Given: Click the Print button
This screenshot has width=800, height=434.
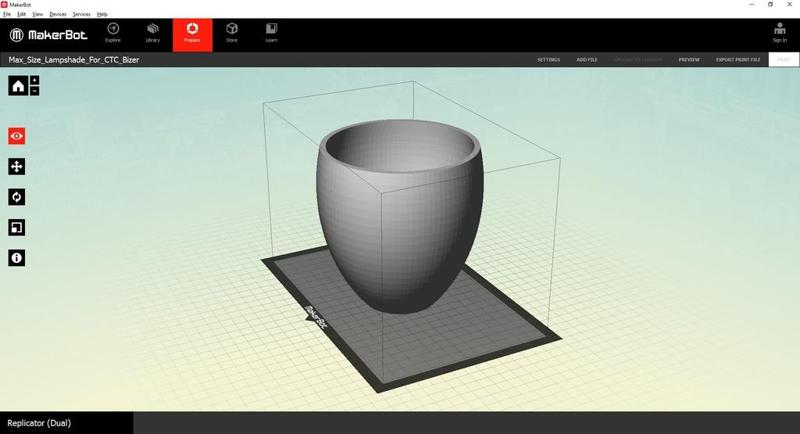Looking at the screenshot, I should click(x=784, y=60).
